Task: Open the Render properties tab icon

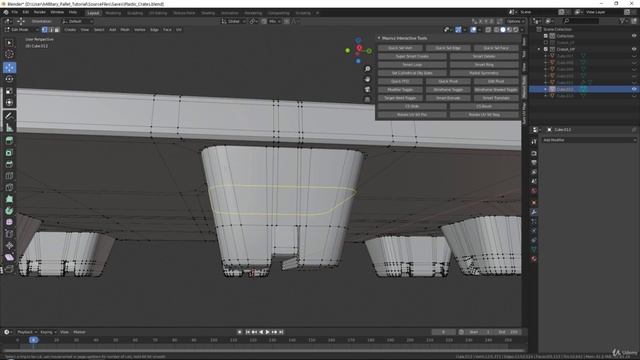Action: [x=534, y=153]
